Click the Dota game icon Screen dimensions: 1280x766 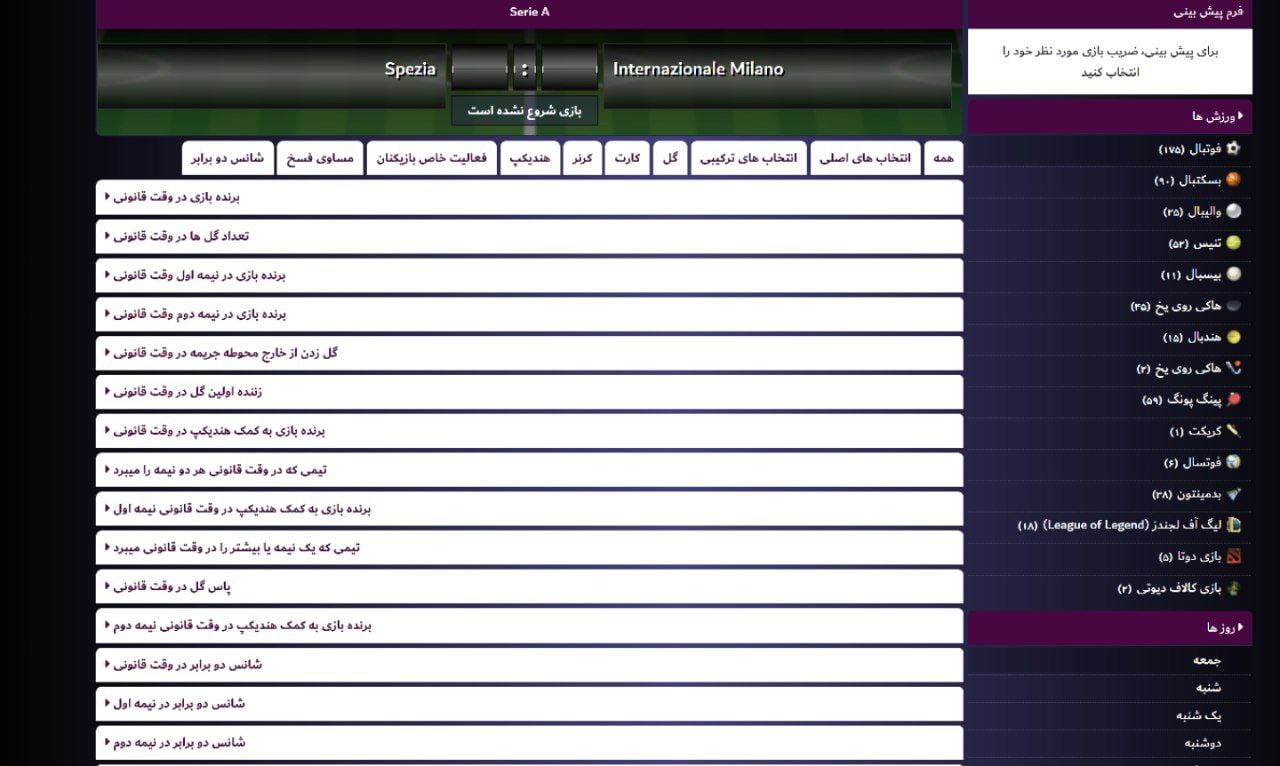[1233, 556]
